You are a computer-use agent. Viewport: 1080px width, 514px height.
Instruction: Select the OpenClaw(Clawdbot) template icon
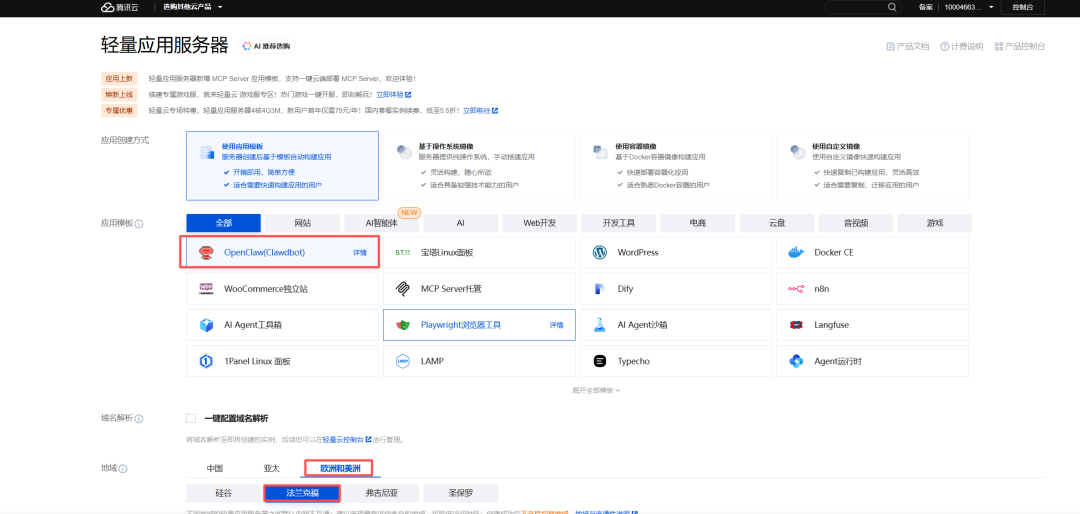point(205,253)
